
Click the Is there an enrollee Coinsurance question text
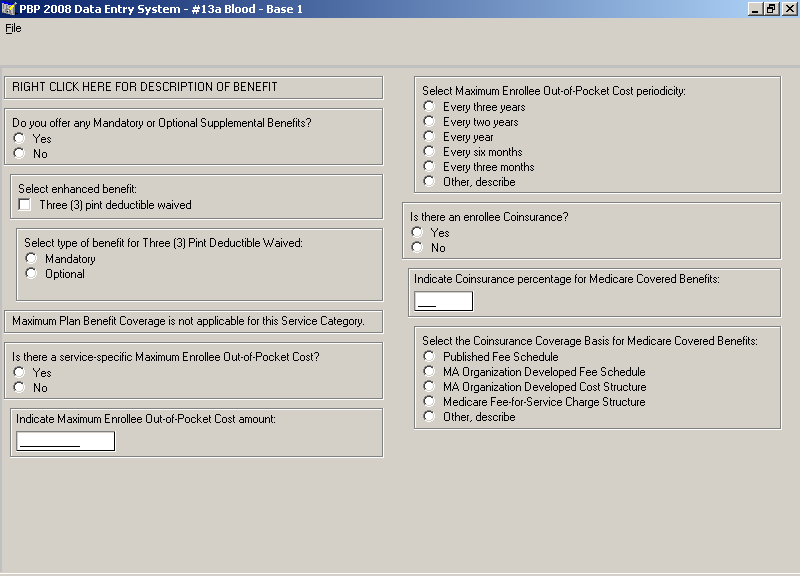pyautogui.click(x=489, y=217)
